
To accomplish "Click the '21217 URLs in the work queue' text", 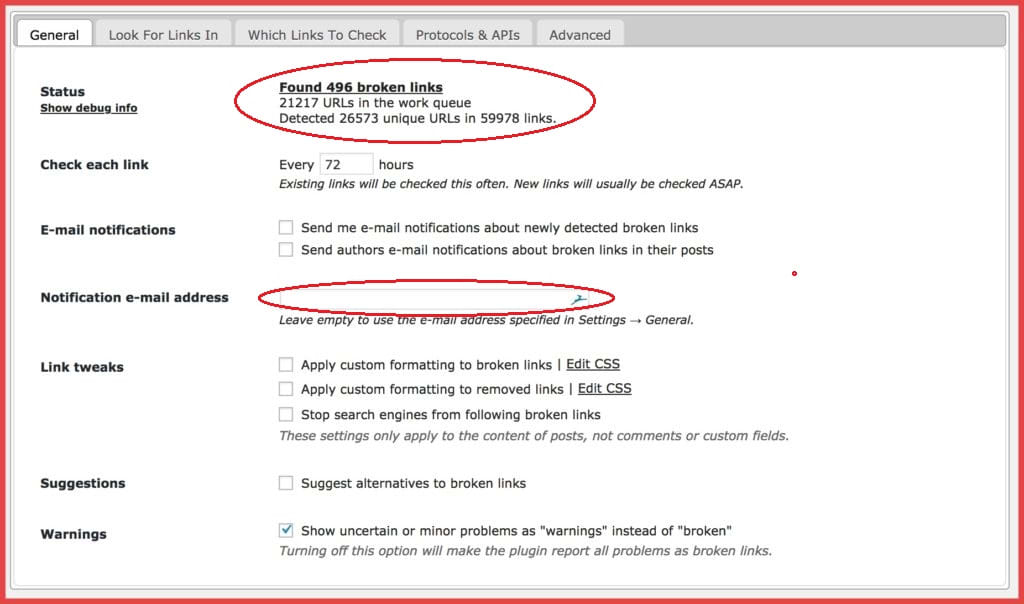I will [x=375, y=103].
